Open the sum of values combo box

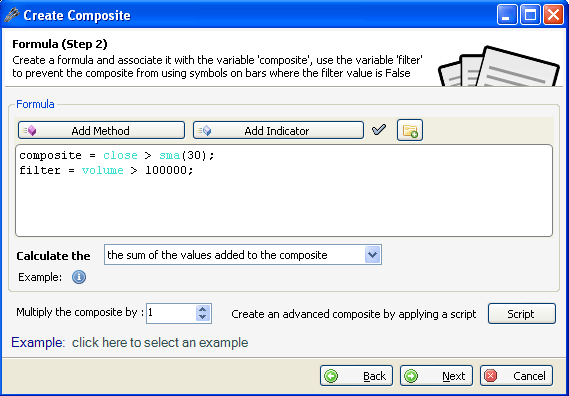pos(243,255)
